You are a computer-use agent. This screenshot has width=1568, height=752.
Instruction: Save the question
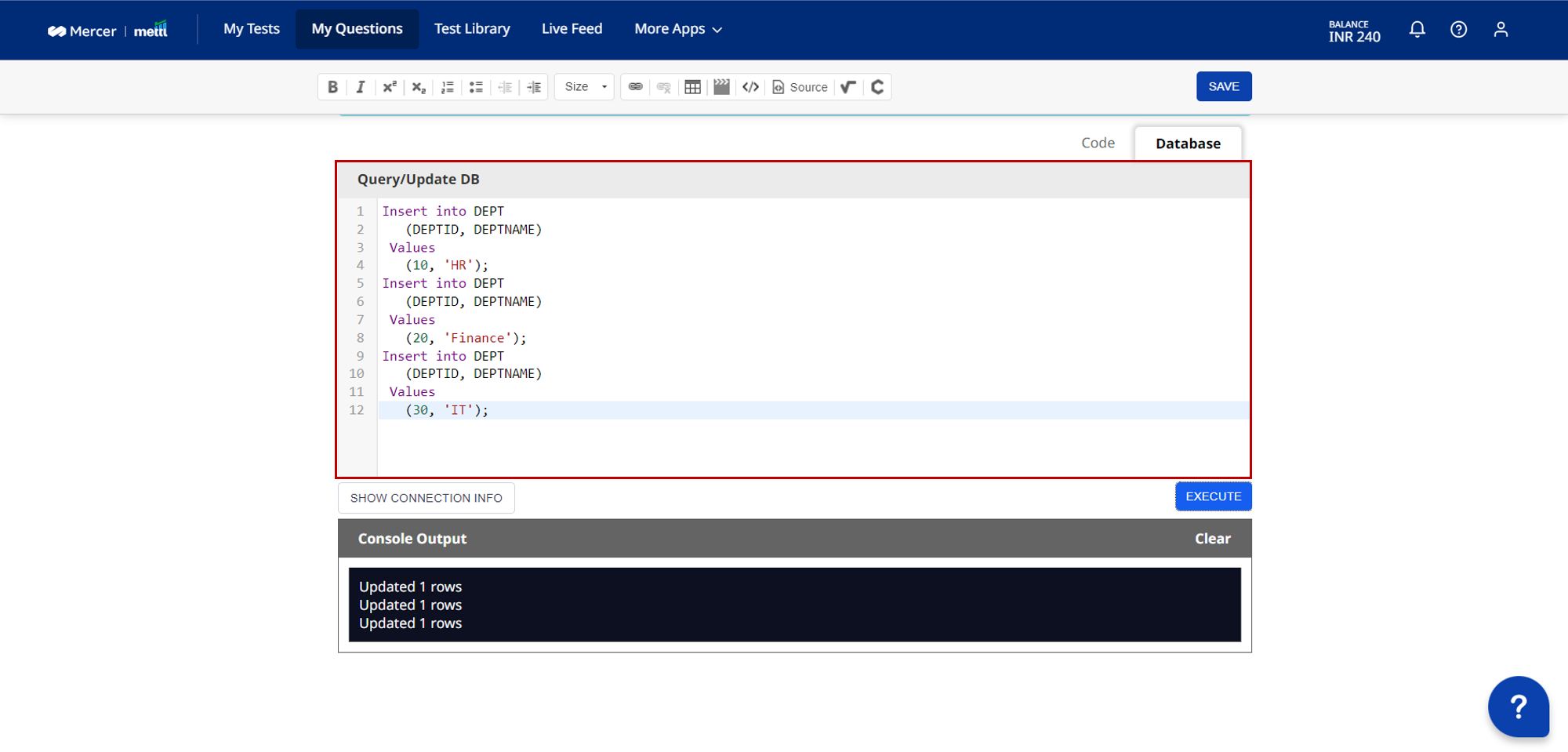1224,86
